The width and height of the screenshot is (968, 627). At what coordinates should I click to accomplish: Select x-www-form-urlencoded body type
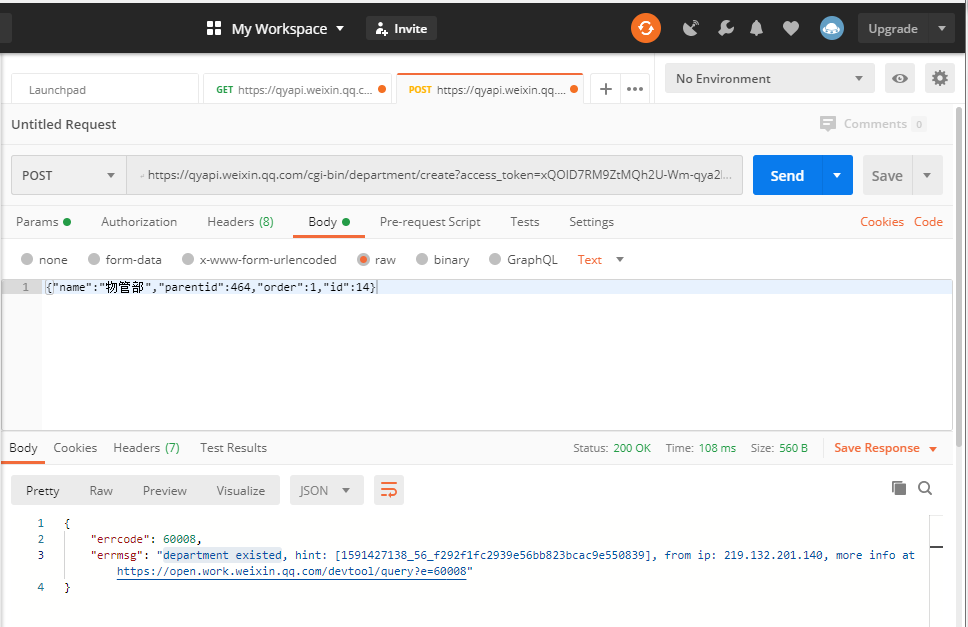click(188, 259)
